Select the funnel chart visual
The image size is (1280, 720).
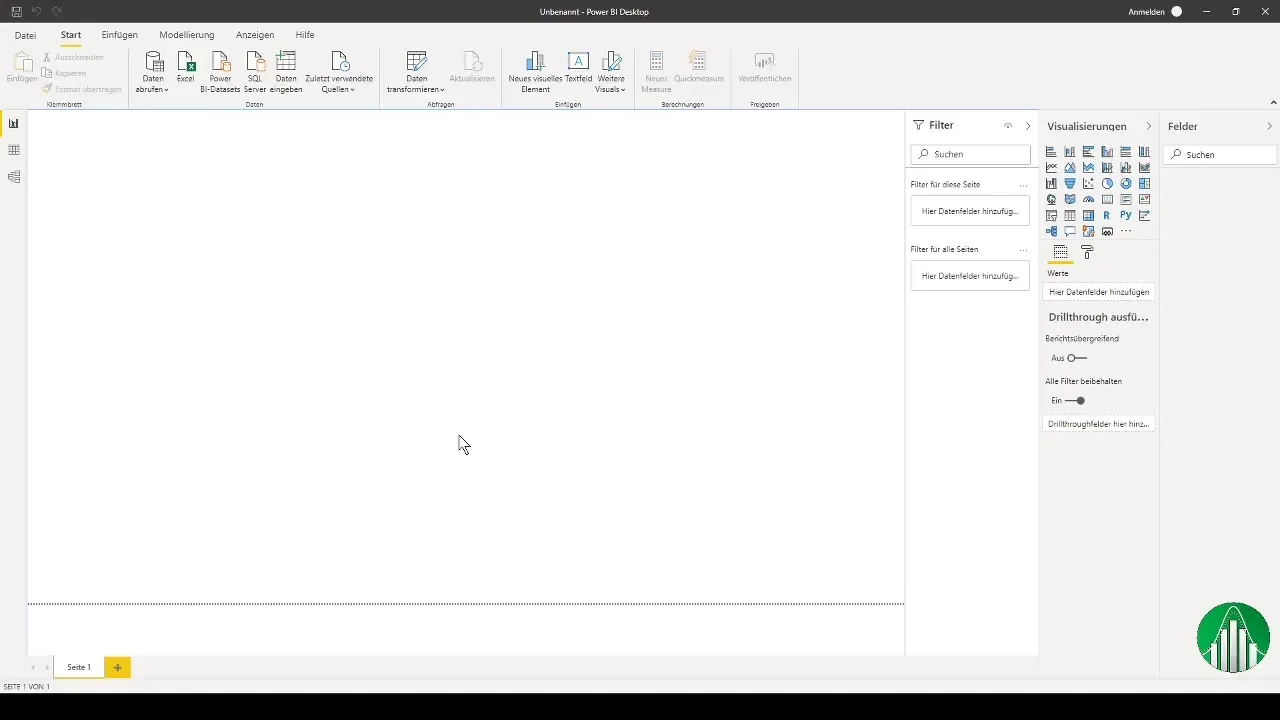click(x=1070, y=183)
